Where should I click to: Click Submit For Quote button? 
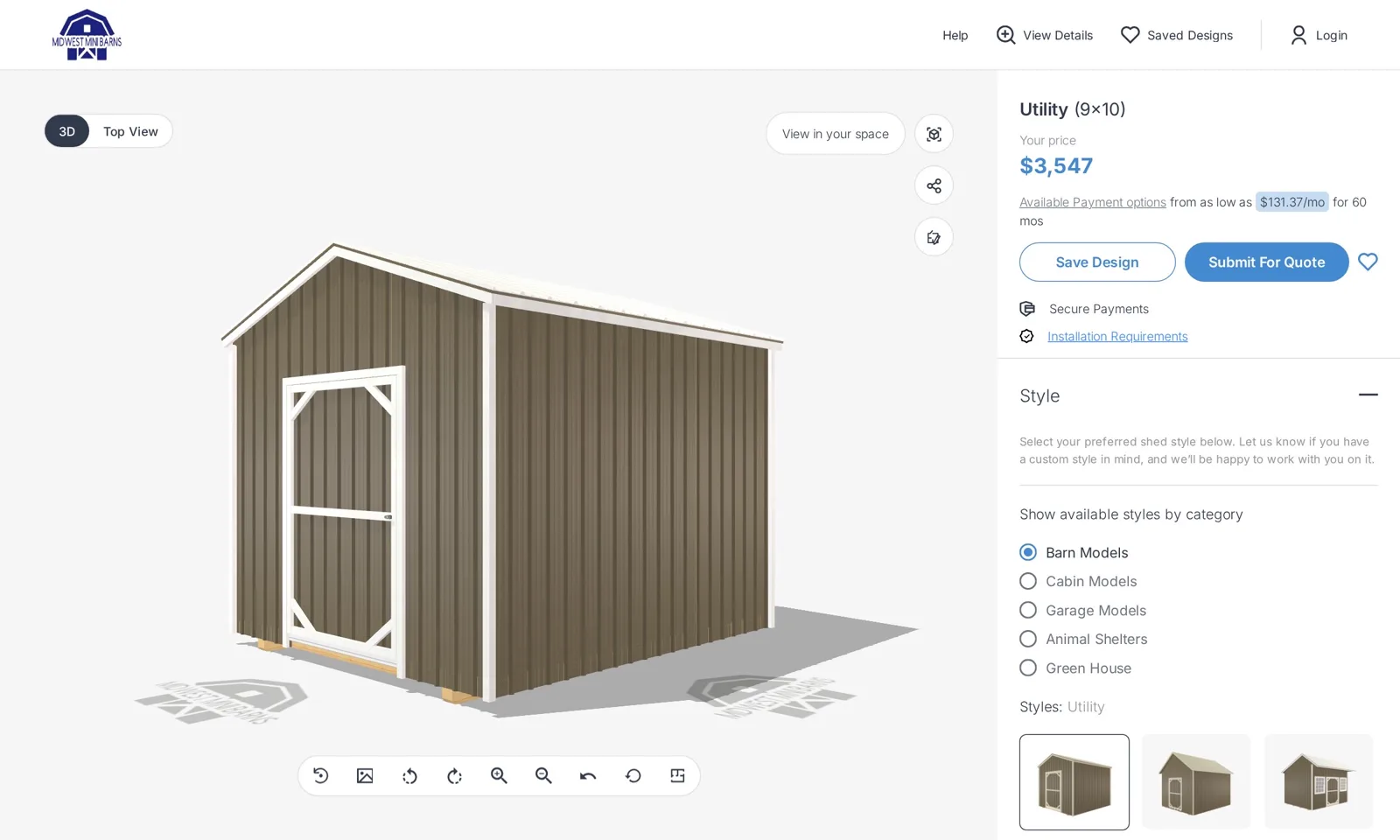point(1266,262)
